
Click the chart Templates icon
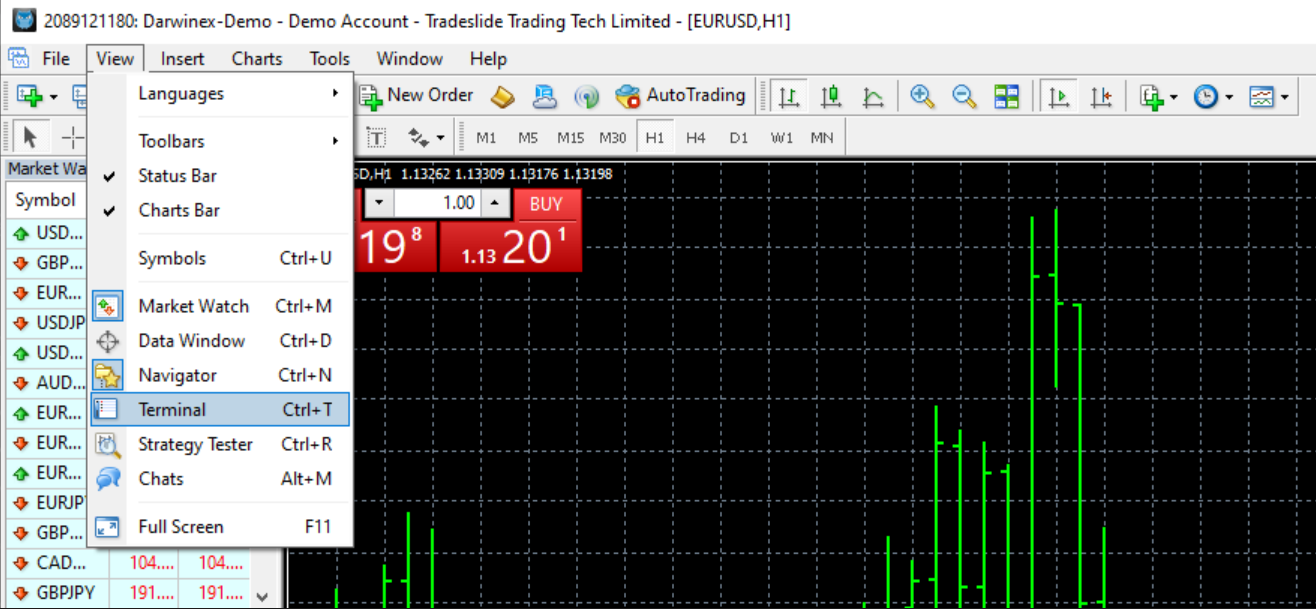click(x=1261, y=96)
